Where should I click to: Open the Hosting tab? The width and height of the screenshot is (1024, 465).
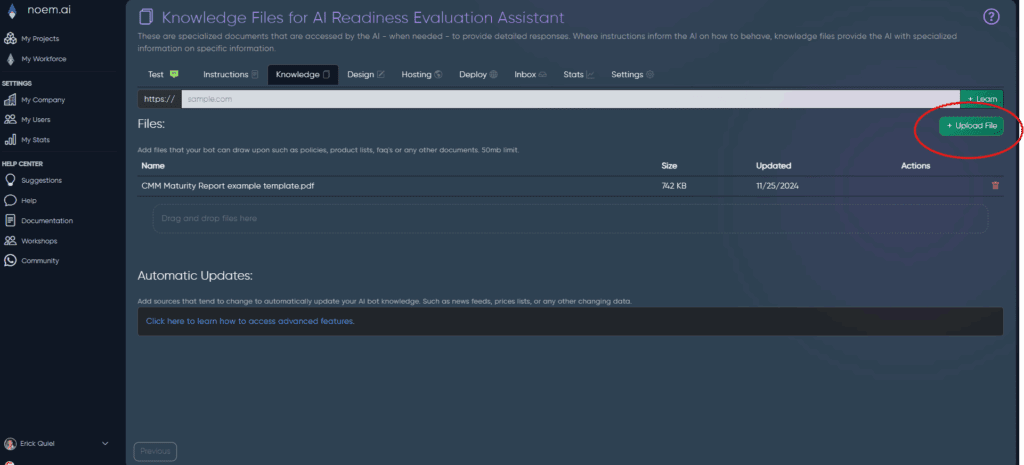421,75
